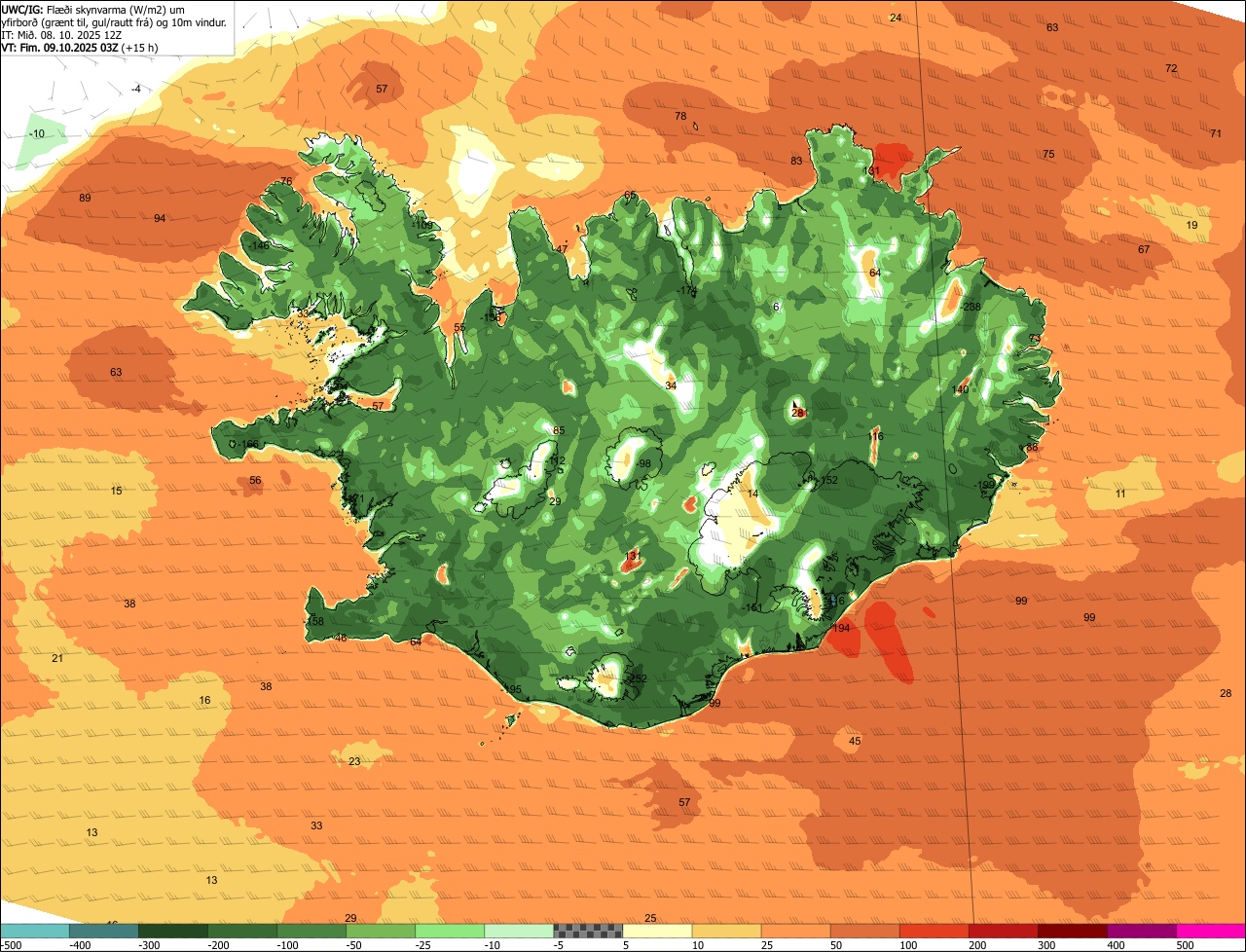This screenshot has height=952, width=1246.
Task: Click the map value '21' in the southwest sea
Action: click(x=57, y=659)
